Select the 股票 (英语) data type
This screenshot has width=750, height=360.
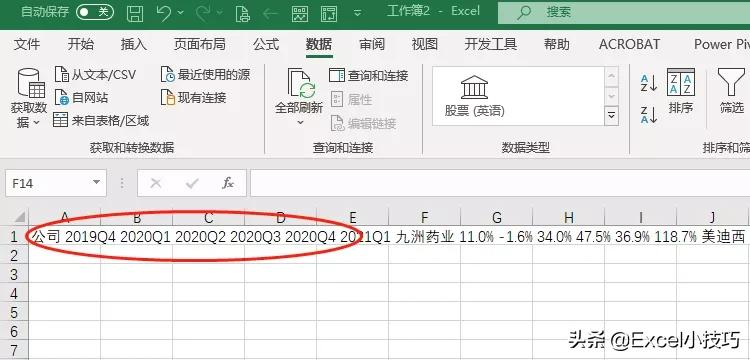click(x=474, y=96)
